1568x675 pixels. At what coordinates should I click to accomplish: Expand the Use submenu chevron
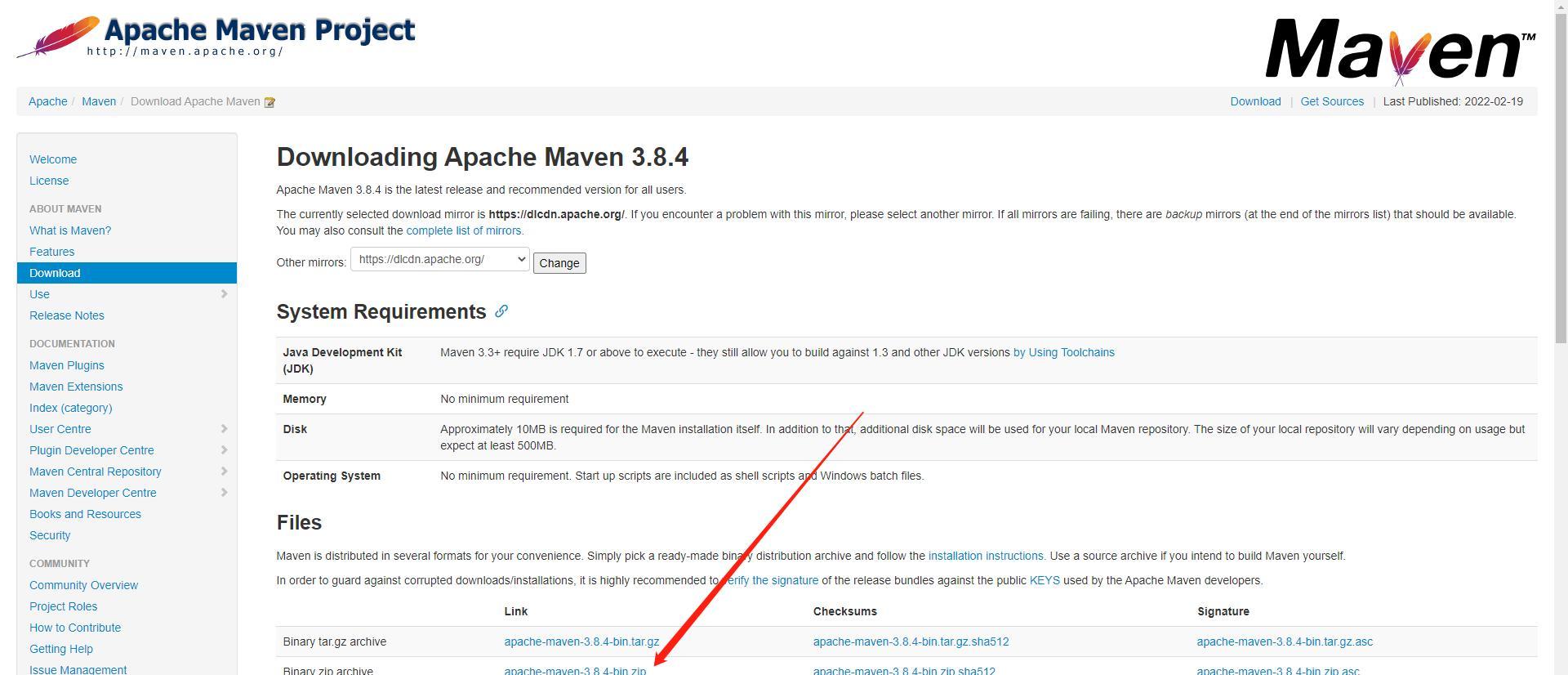(224, 294)
